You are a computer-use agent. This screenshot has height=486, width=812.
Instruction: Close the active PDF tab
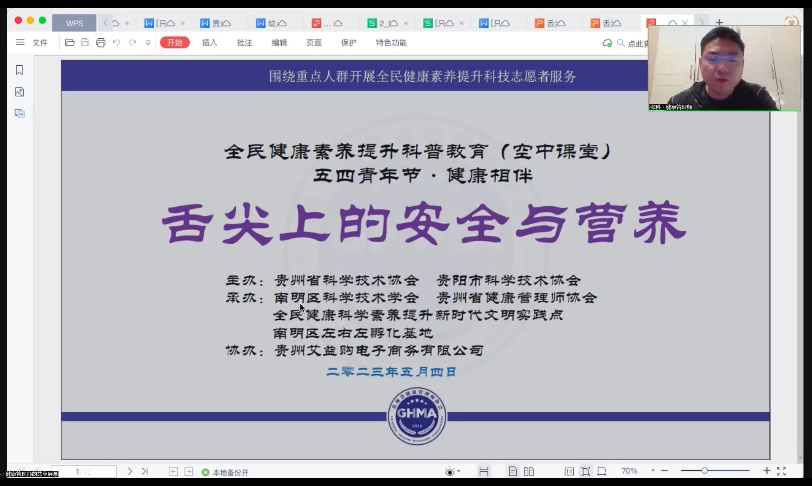click(x=685, y=23)
